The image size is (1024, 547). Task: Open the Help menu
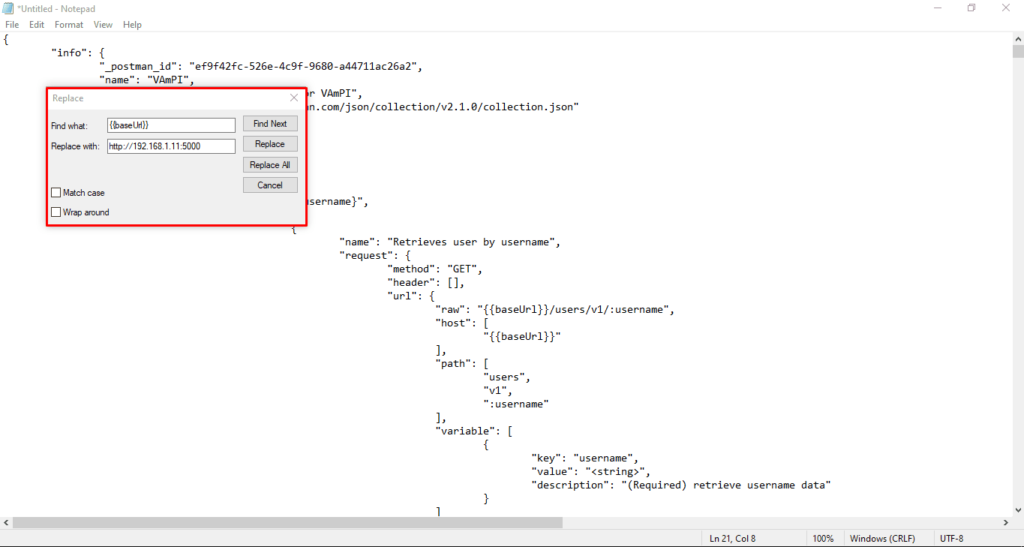pos(132,25)
